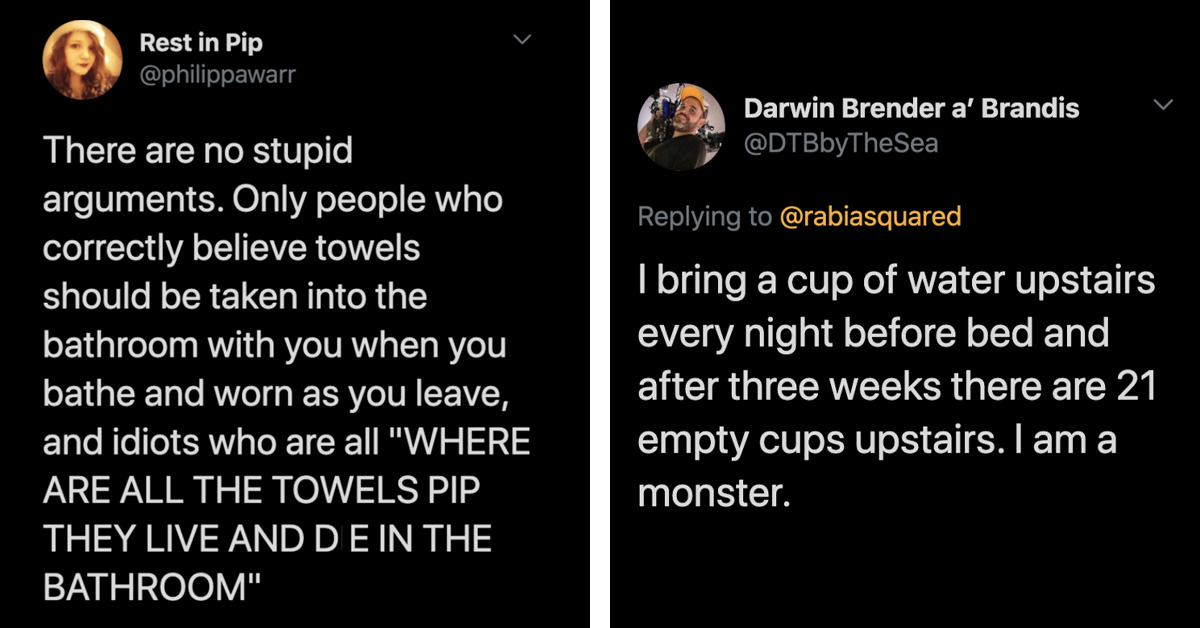Screen dimensions: 1200x628
Task: Click the "Darwin Brender a' Brandis" display name
Action: point(911,108)
